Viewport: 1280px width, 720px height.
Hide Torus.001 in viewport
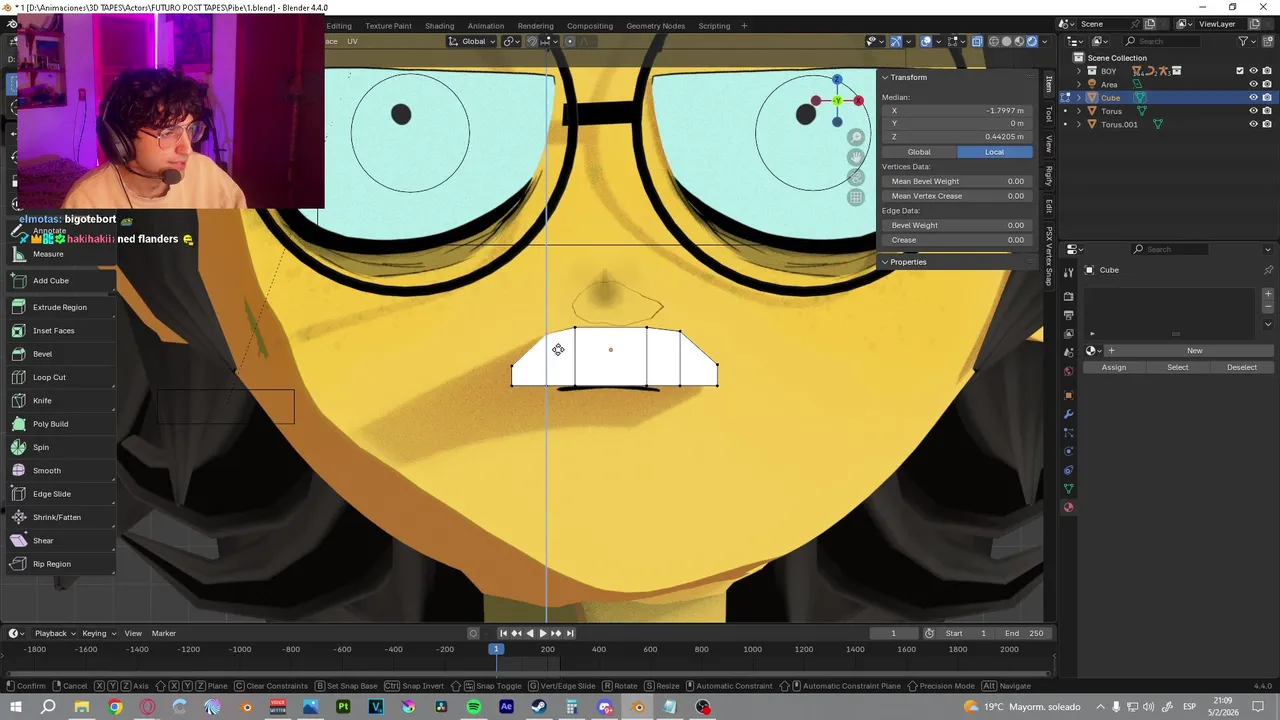(x=1253, y=124)
